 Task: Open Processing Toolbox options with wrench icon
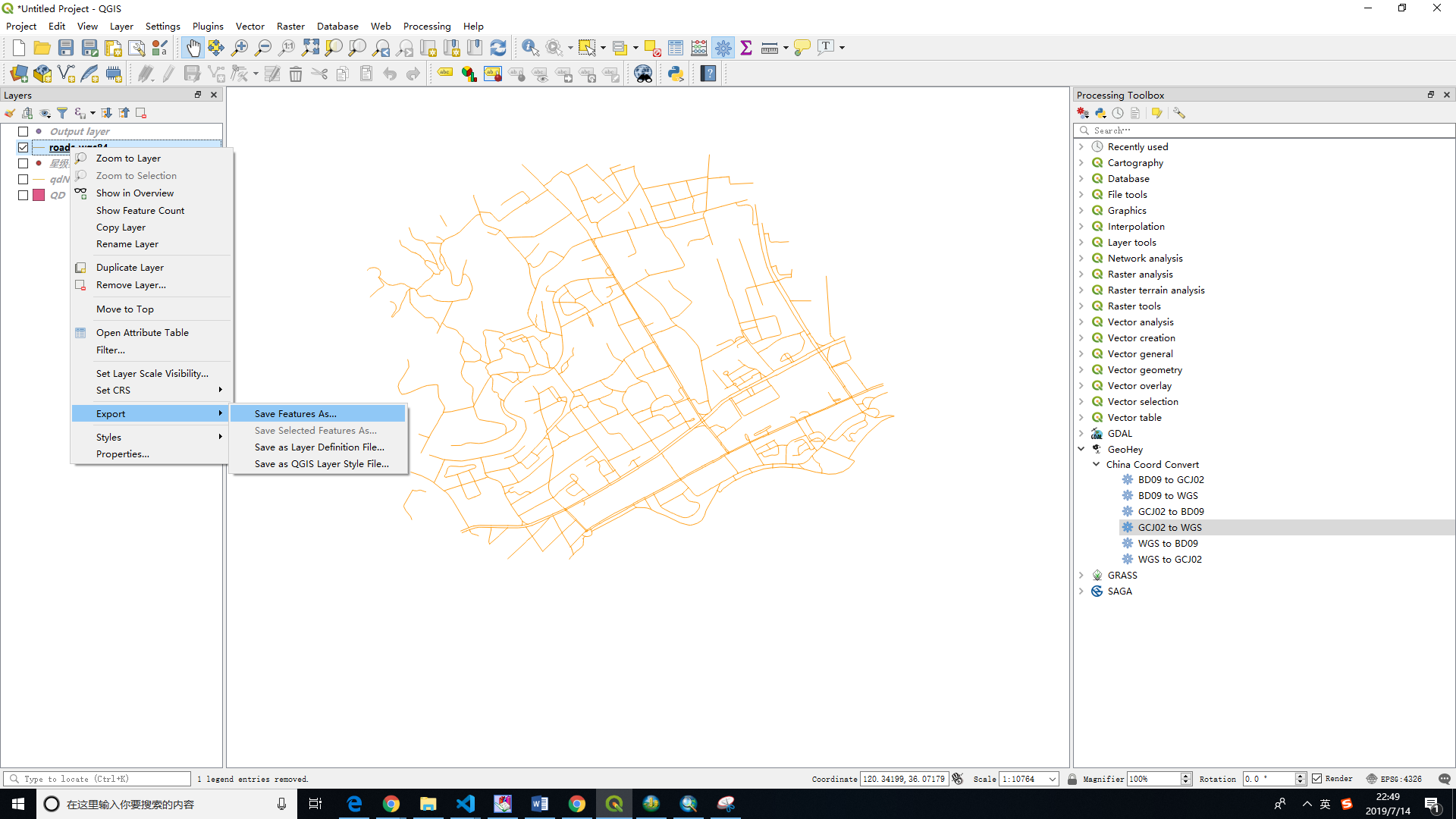(1179, 112)
